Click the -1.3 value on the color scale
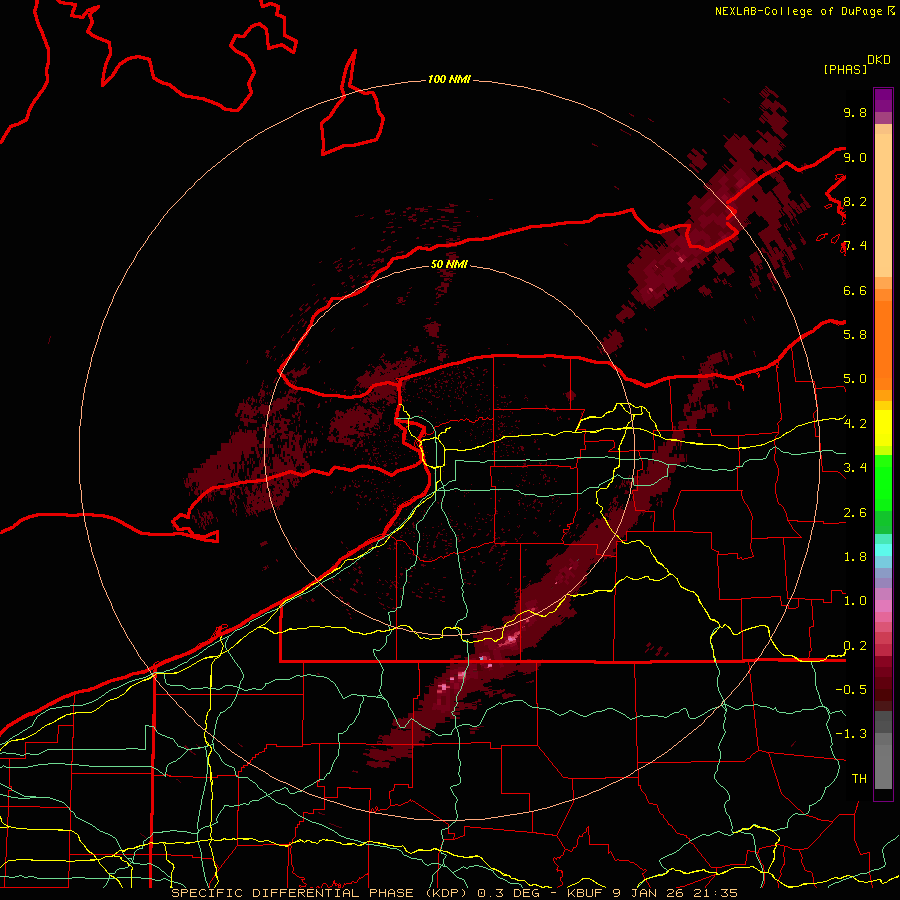 click(851, 734)
